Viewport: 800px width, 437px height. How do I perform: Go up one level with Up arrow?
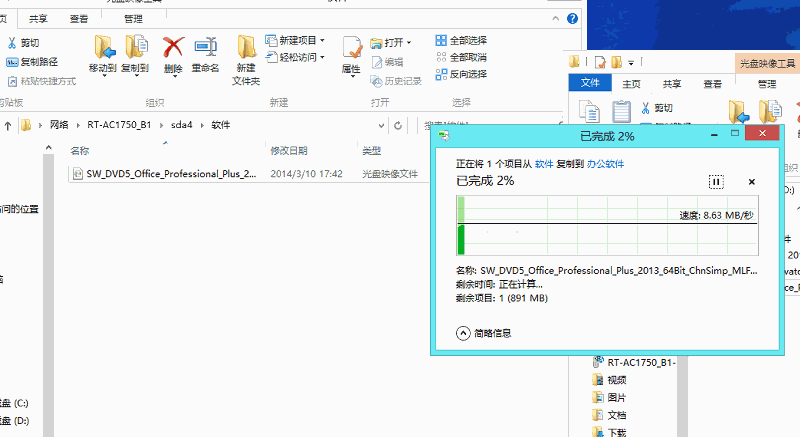pyautogui.click(x=8, y=125)
